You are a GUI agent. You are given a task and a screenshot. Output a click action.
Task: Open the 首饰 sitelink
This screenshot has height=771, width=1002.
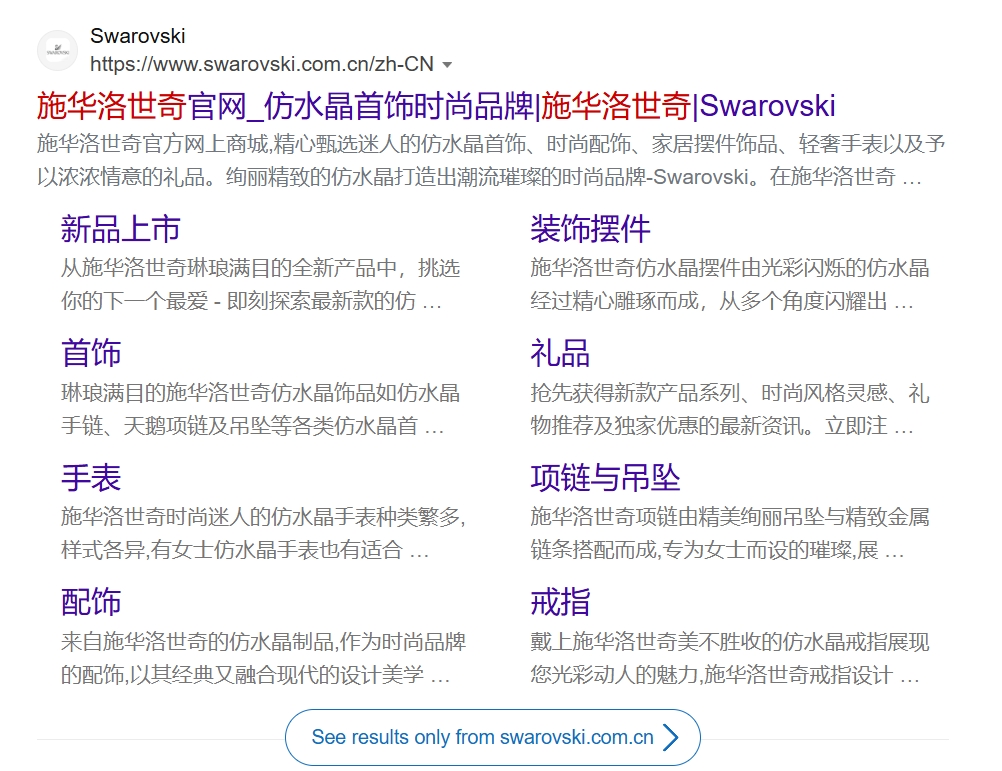point(91,353)
